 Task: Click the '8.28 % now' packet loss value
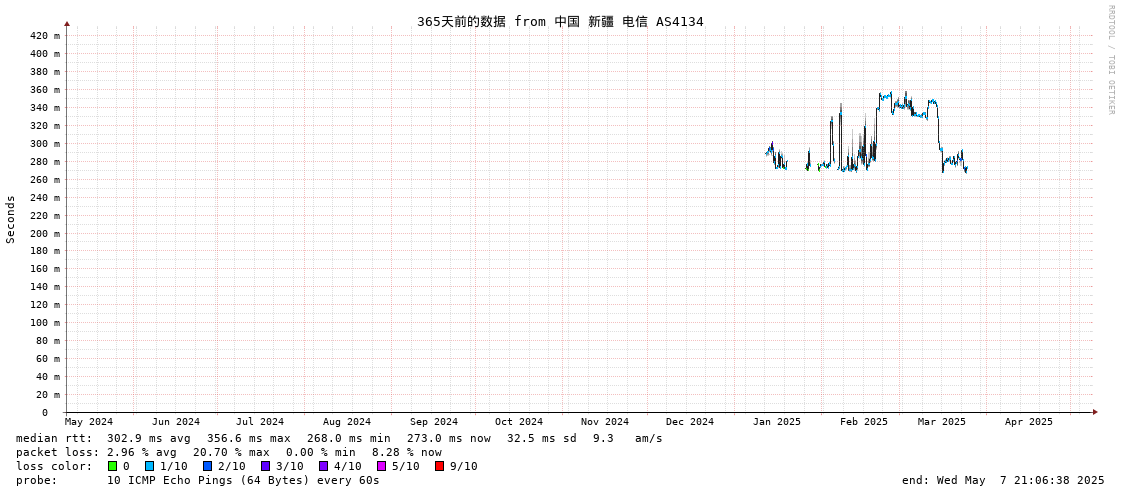407,452
